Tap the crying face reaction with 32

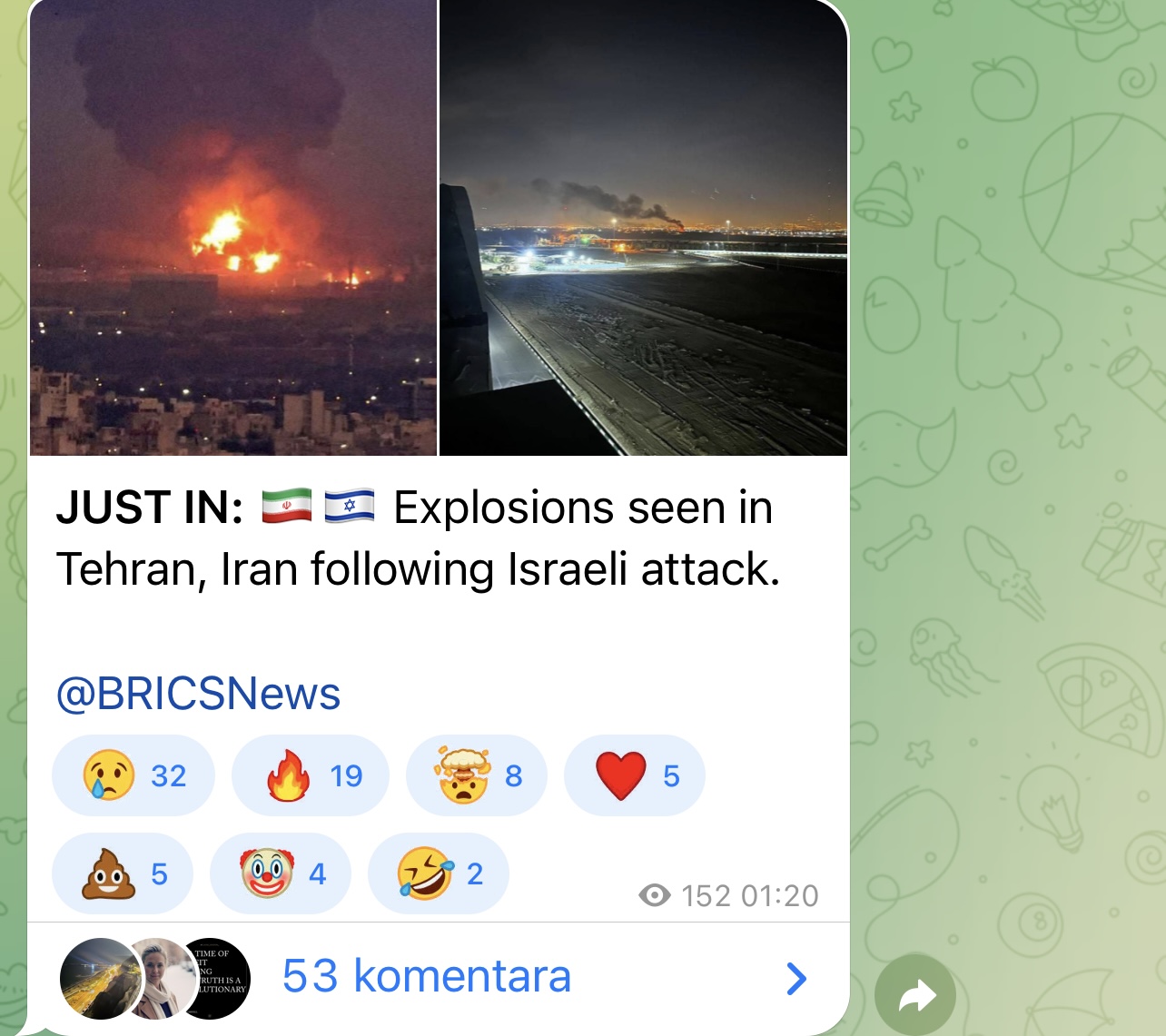tap(133, 775)
